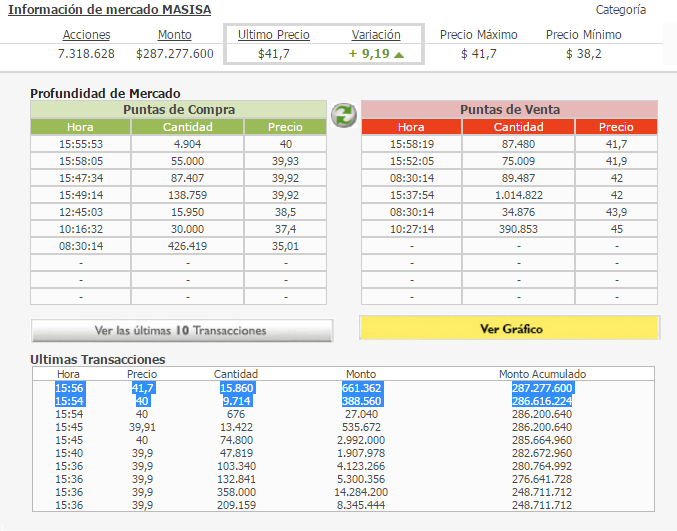Click highlighted accumulated amount 287.277.600
Viewport: 677px width, 531px height.
[542, 388]
